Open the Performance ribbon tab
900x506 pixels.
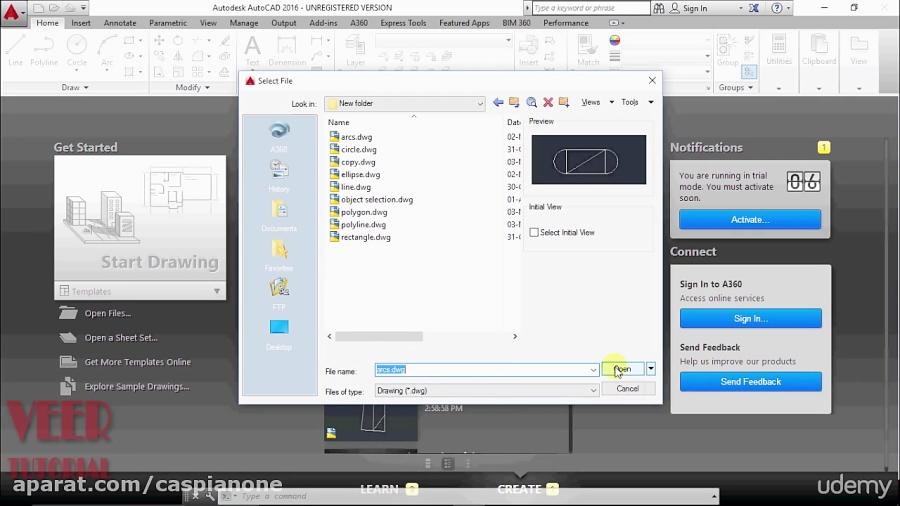[x=565, y=23]
